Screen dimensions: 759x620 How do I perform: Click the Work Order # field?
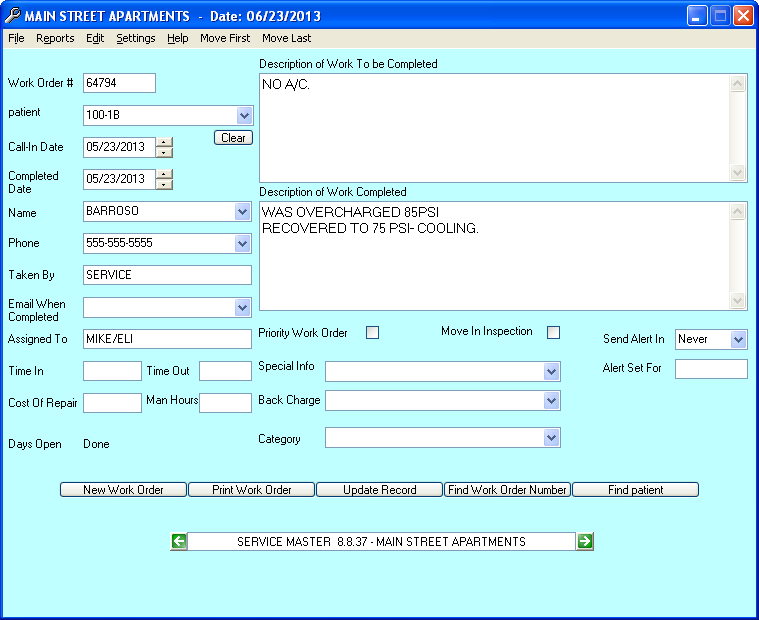(120, 83)
